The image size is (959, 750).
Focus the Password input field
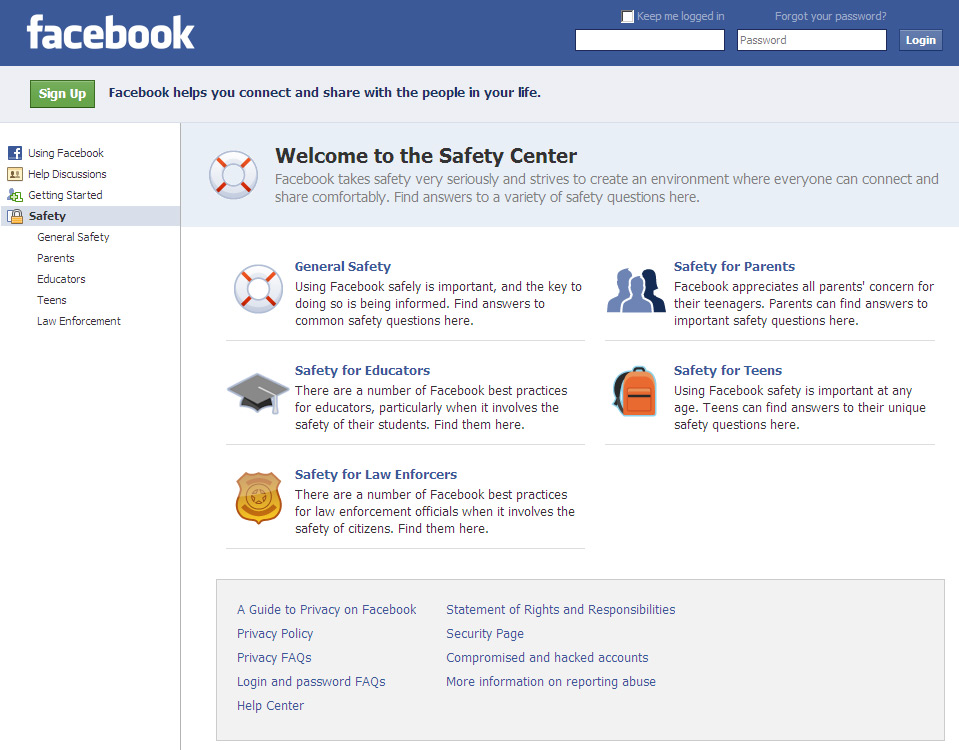pyautogui.click(x=811, y=40)
